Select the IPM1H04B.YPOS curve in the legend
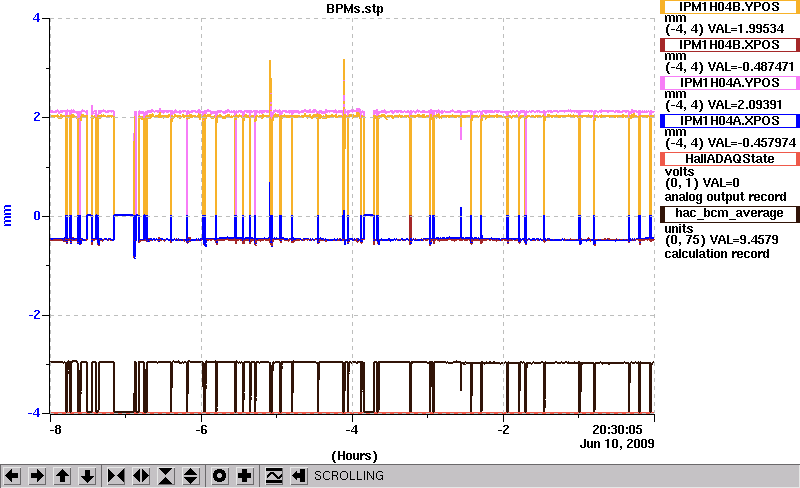Viewport: 800px width, 488px height. coord(730,7)
